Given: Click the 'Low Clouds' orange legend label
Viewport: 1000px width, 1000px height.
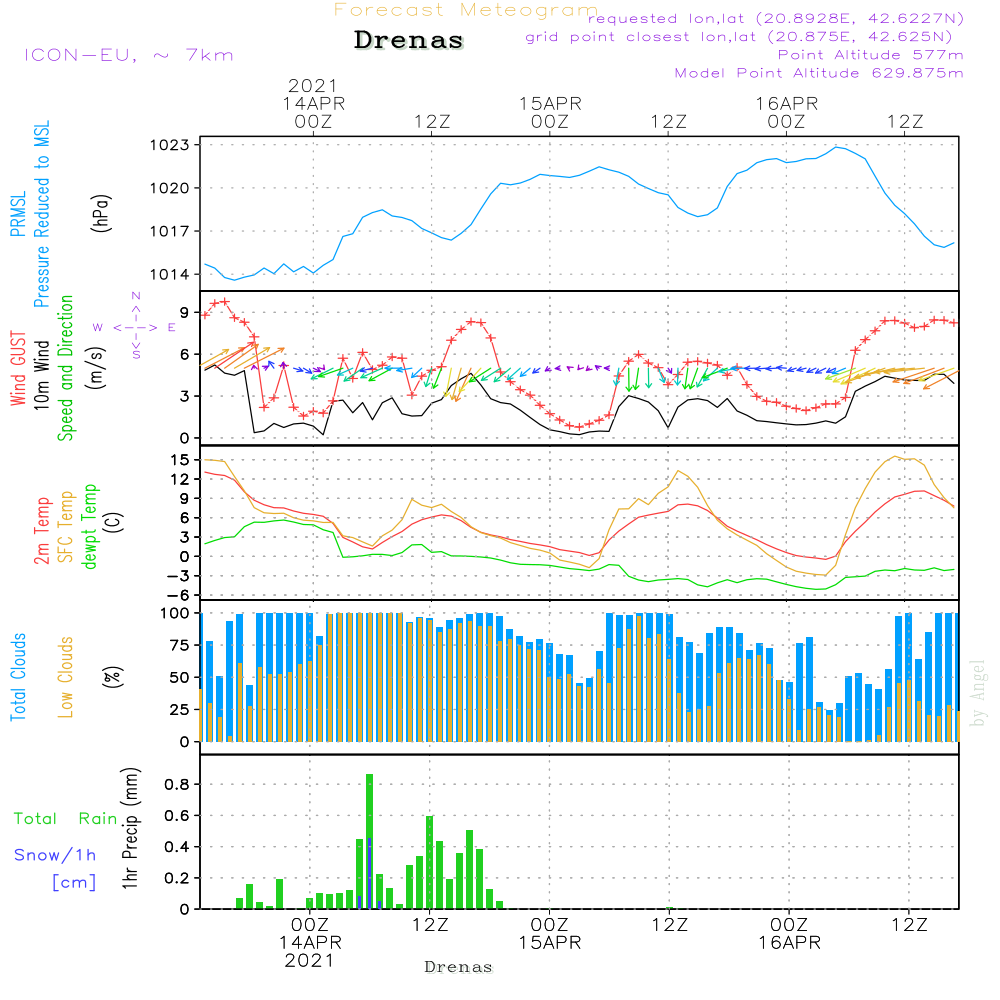Looking at the screenshot, I should 65,677.
